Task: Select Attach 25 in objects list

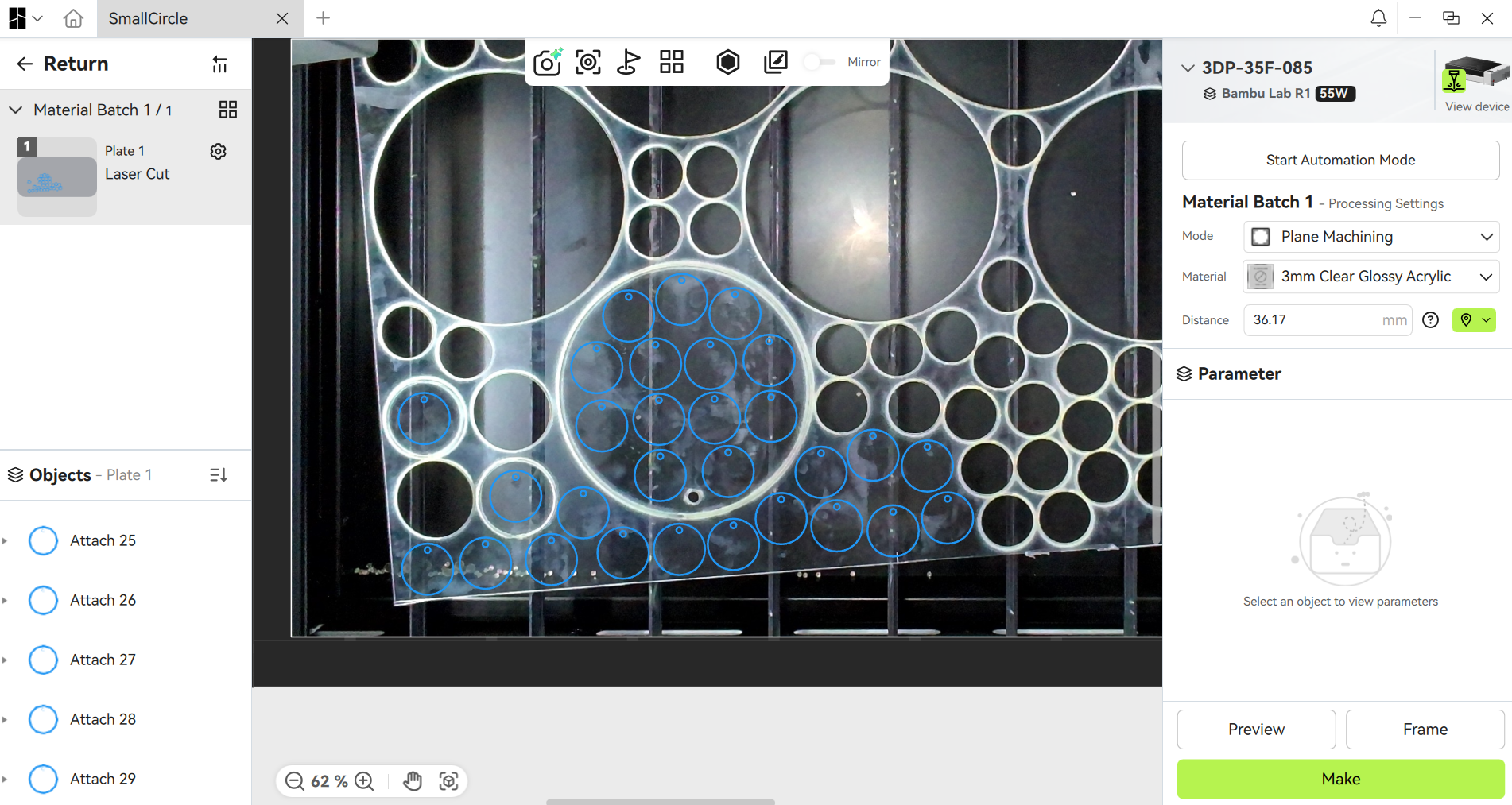Action: click(x=126, y=540)
